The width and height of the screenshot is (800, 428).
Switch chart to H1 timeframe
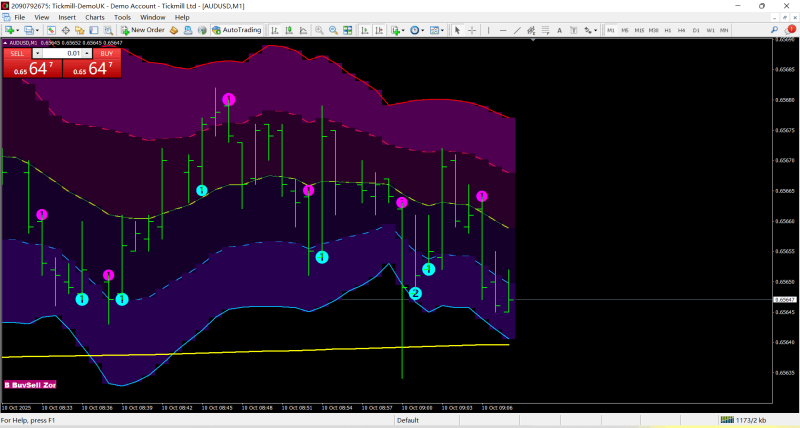(x=667, y=30)
